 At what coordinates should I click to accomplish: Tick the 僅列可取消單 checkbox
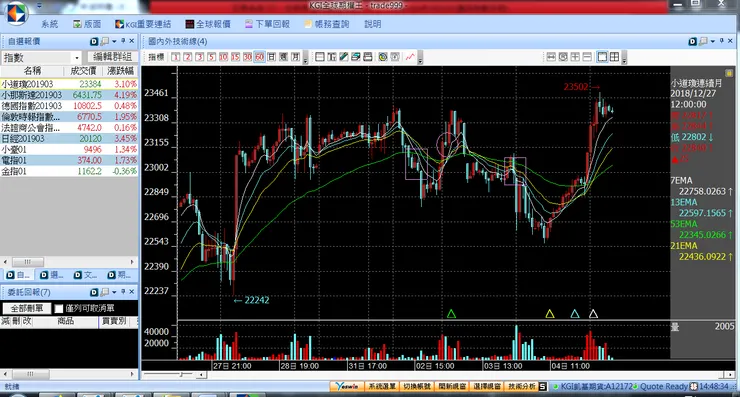click(59, 309)
